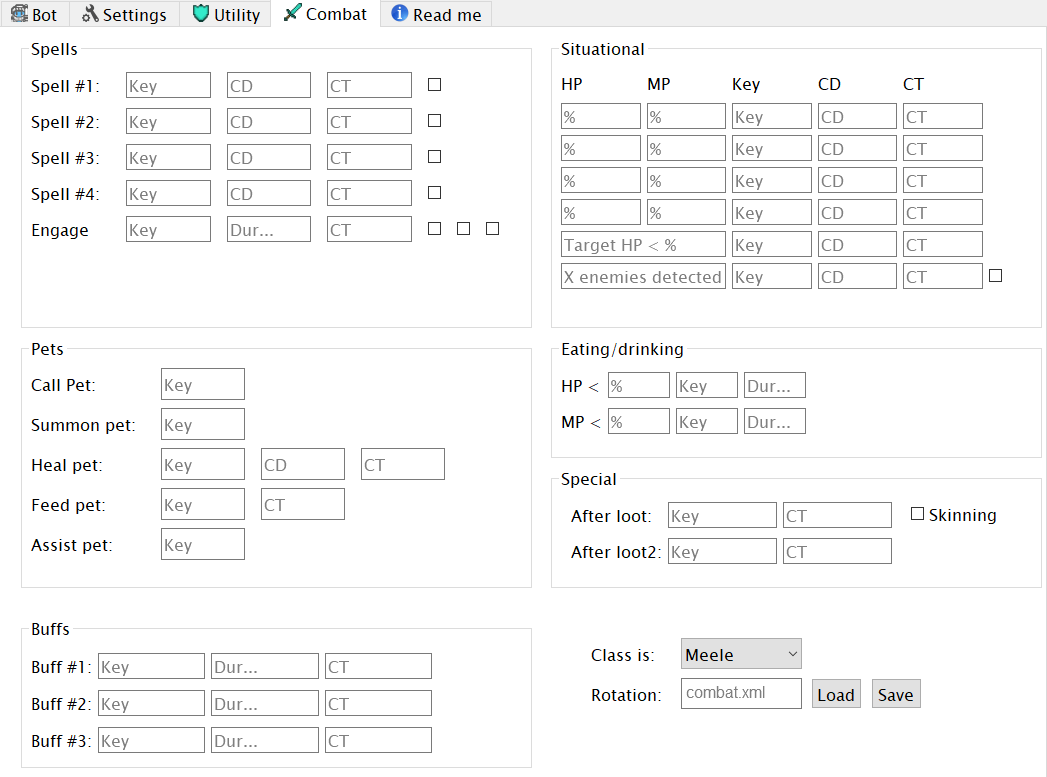Click the Buff #1 CT field
This screenshot has width=1047, height=777.
pyautogui.click(x=379, y=666)
